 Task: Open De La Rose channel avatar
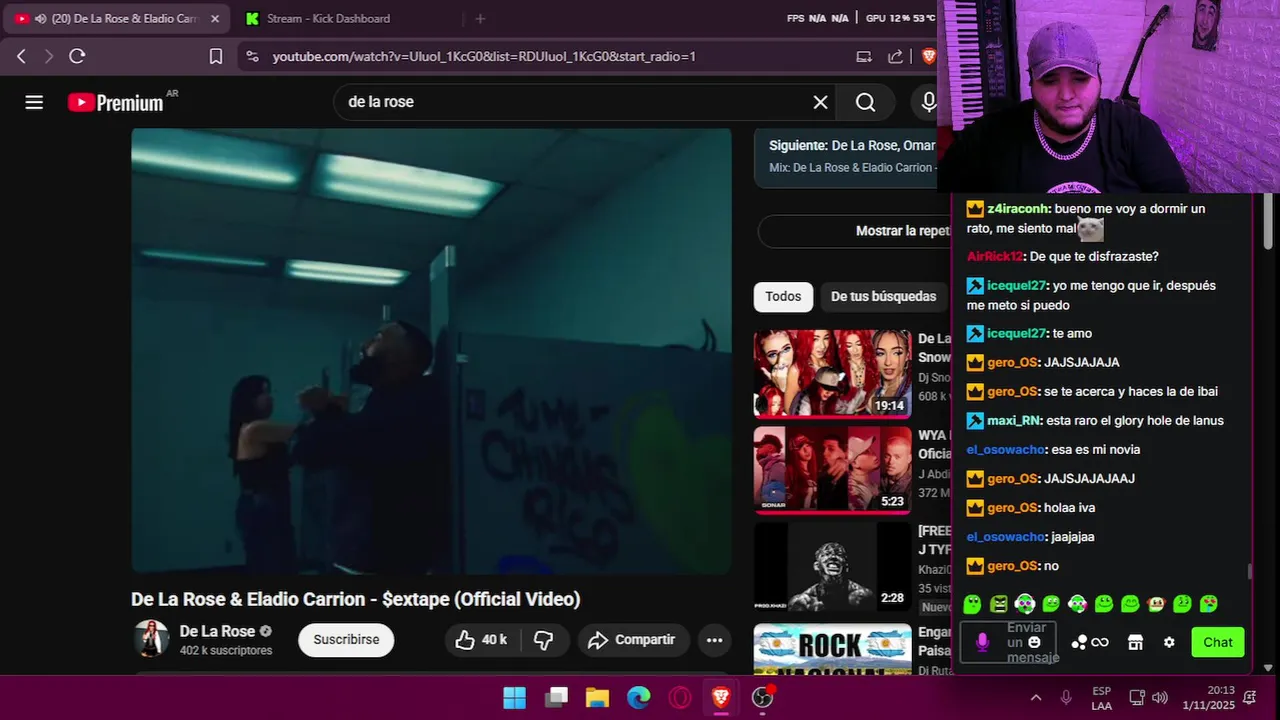tap(152, 639)
